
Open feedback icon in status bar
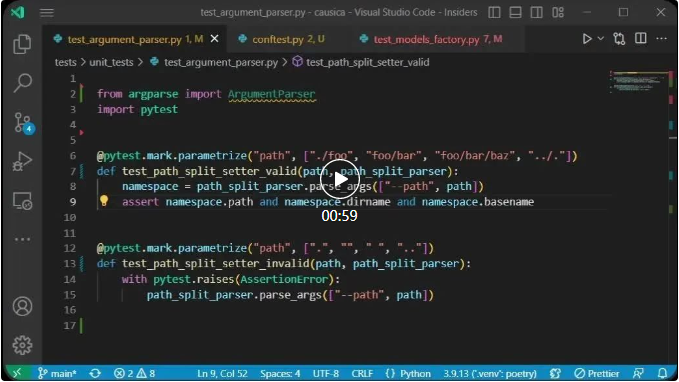coord(638,373)
